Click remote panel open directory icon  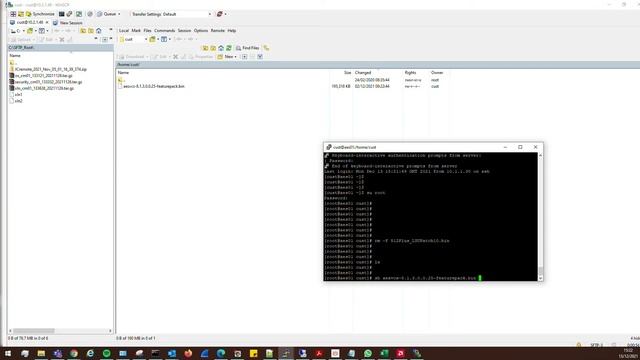[x=152, y=39]
